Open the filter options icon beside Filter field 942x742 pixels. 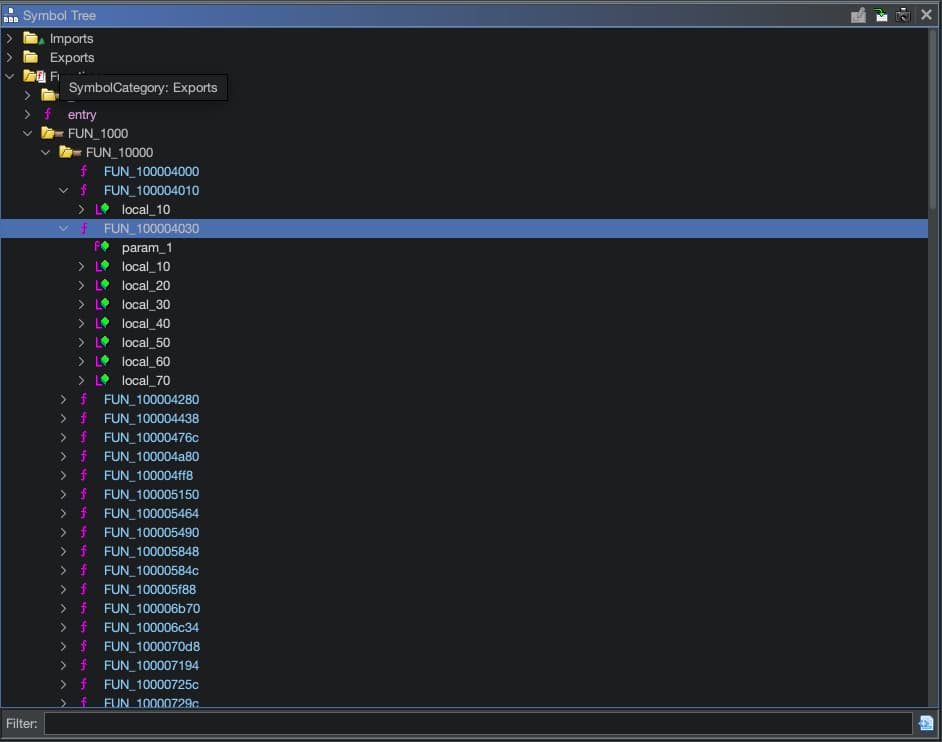[926, 723]
